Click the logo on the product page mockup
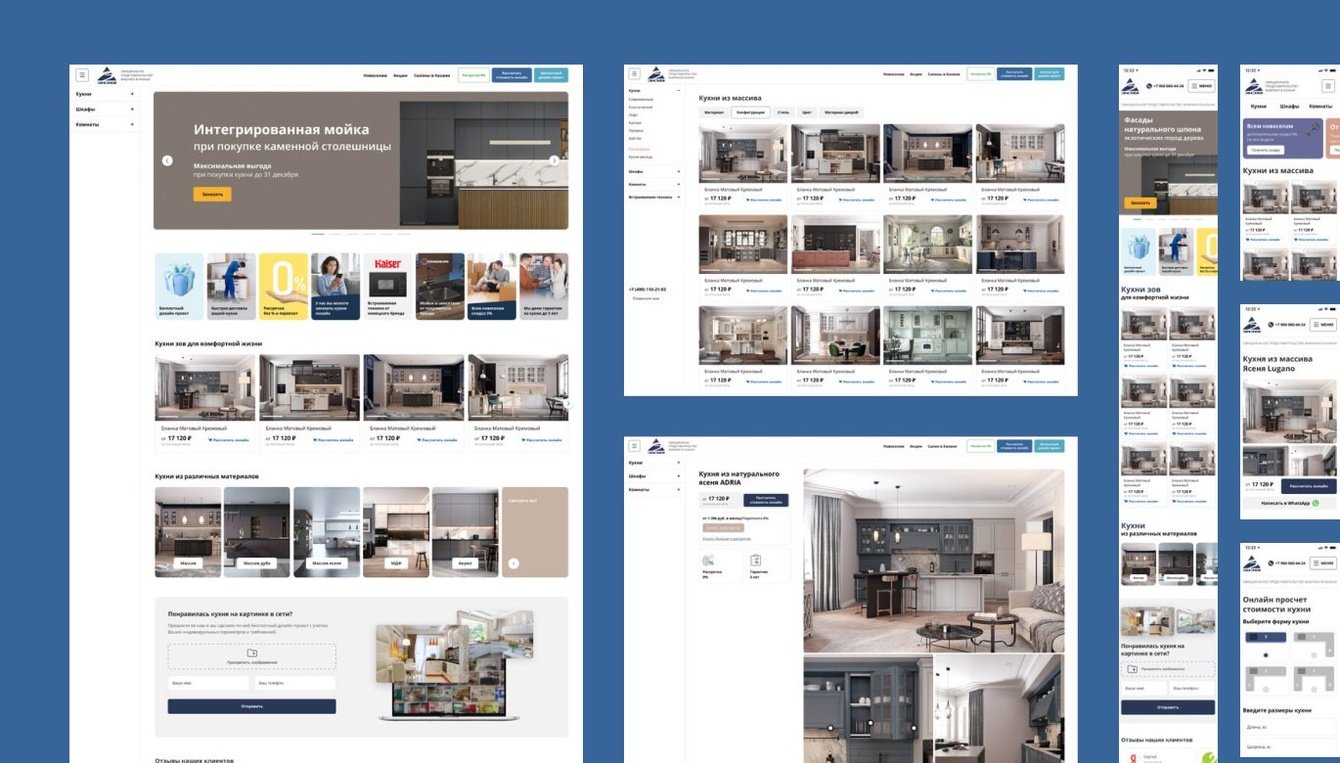Viewport: 1340px width, 763px height. tap(656, 447)
